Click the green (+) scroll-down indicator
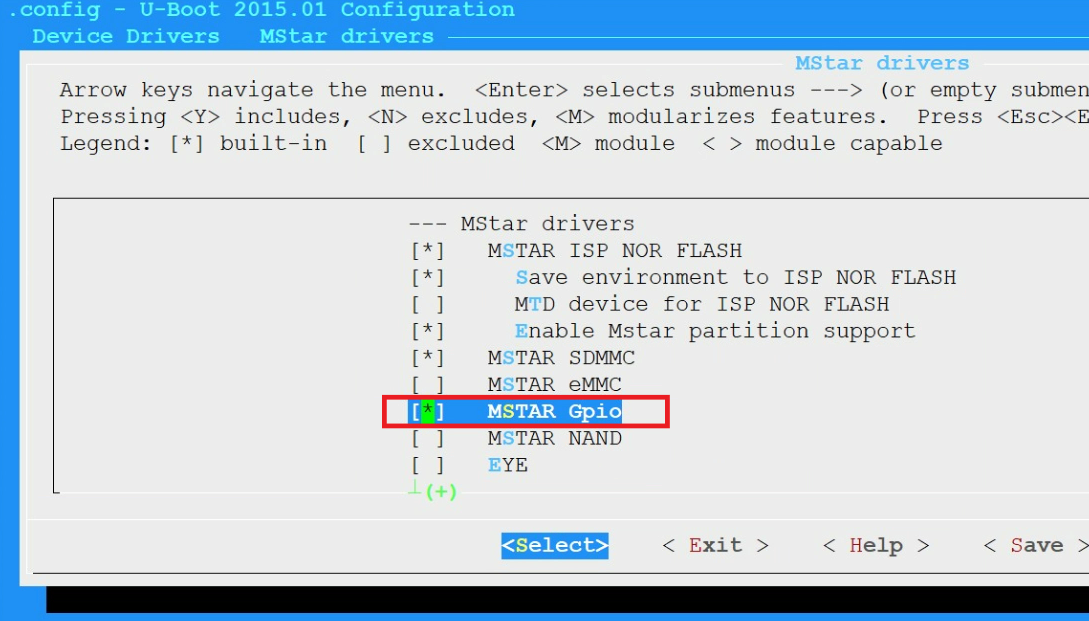The height and width of the screenshot is (621, 1089). 440,492
